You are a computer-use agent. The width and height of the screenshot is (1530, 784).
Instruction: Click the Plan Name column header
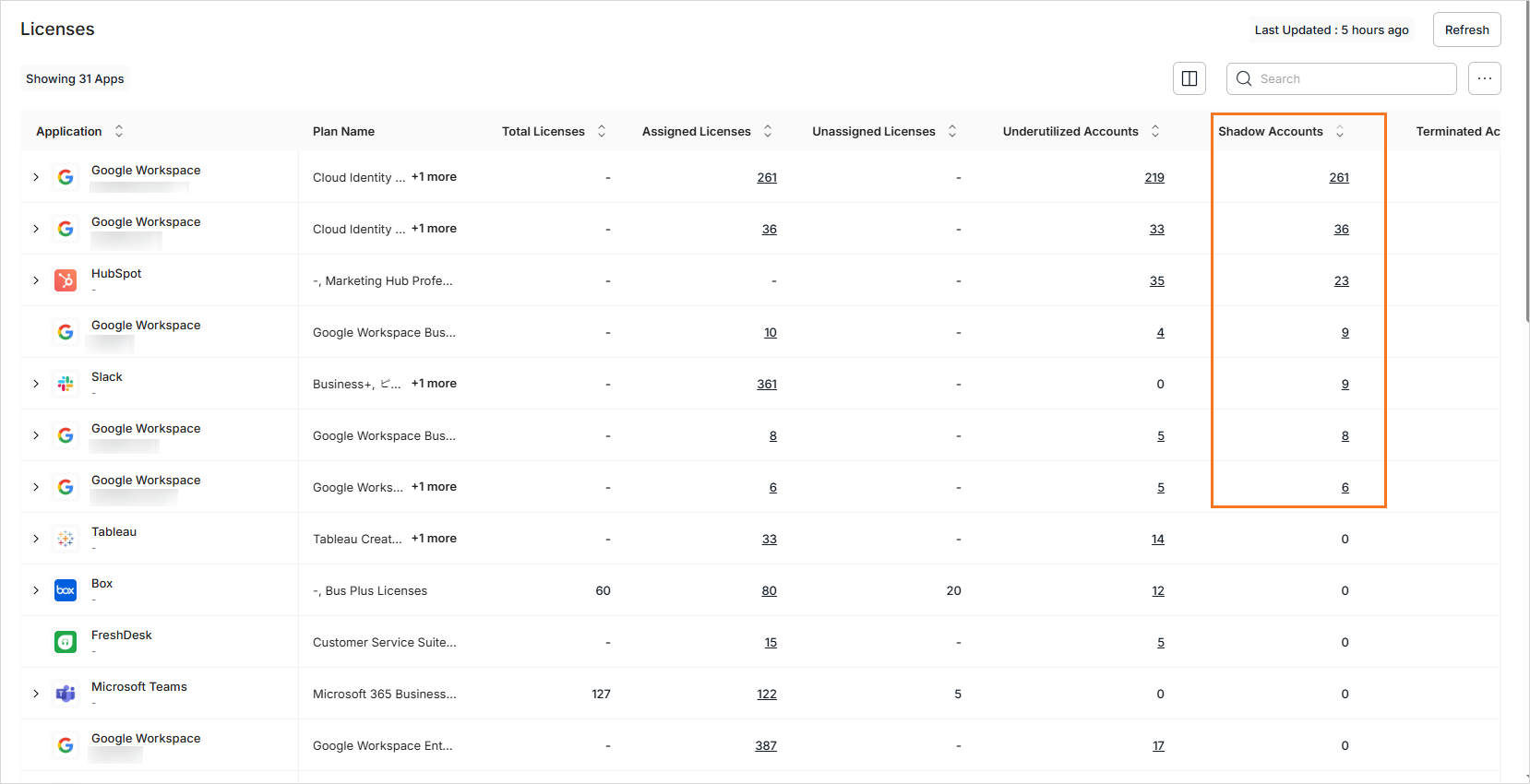click(343, 131)
